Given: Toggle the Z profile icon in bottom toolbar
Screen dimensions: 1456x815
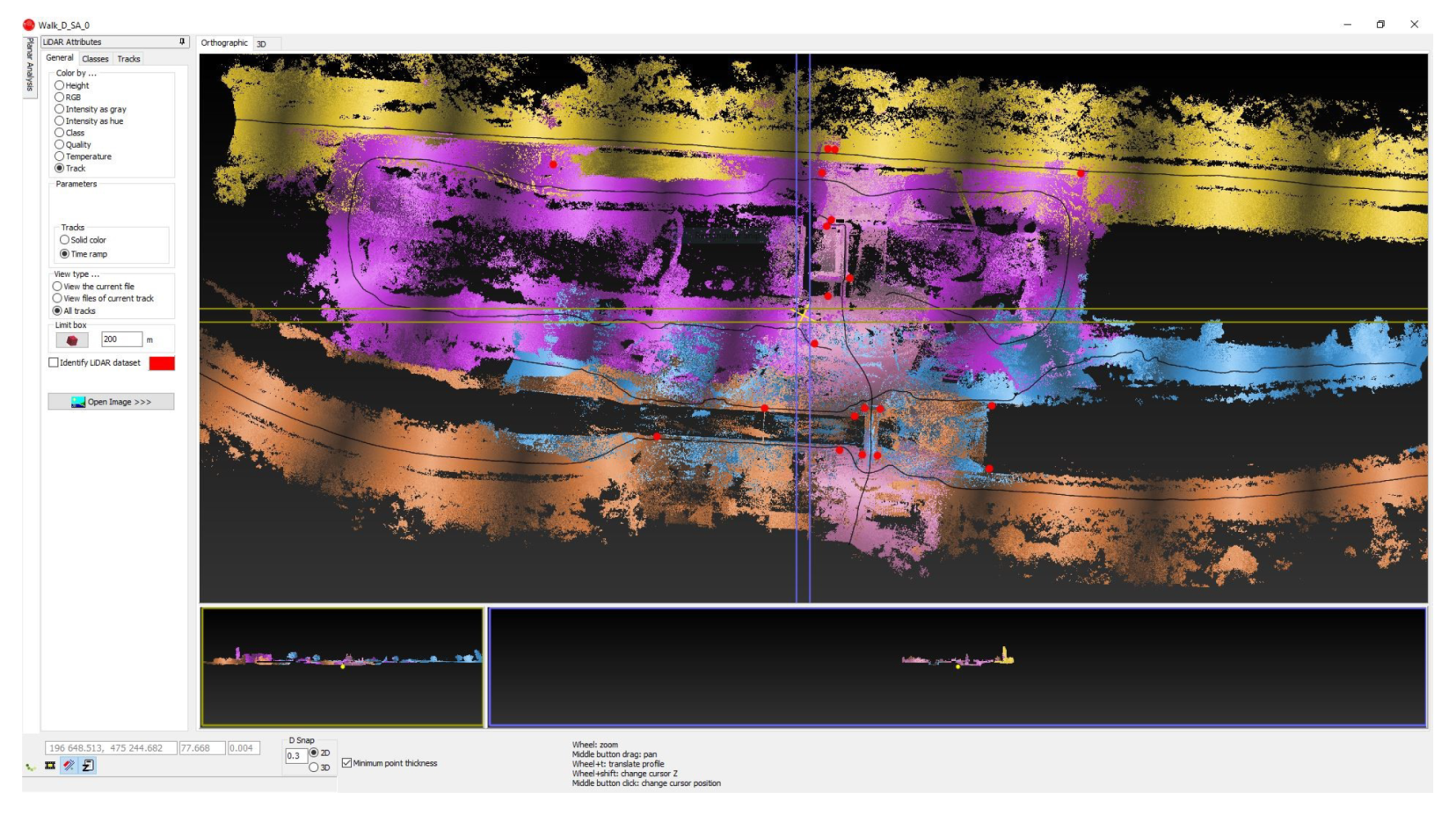Looking at the screenshot, I should [x=88, y=766].
